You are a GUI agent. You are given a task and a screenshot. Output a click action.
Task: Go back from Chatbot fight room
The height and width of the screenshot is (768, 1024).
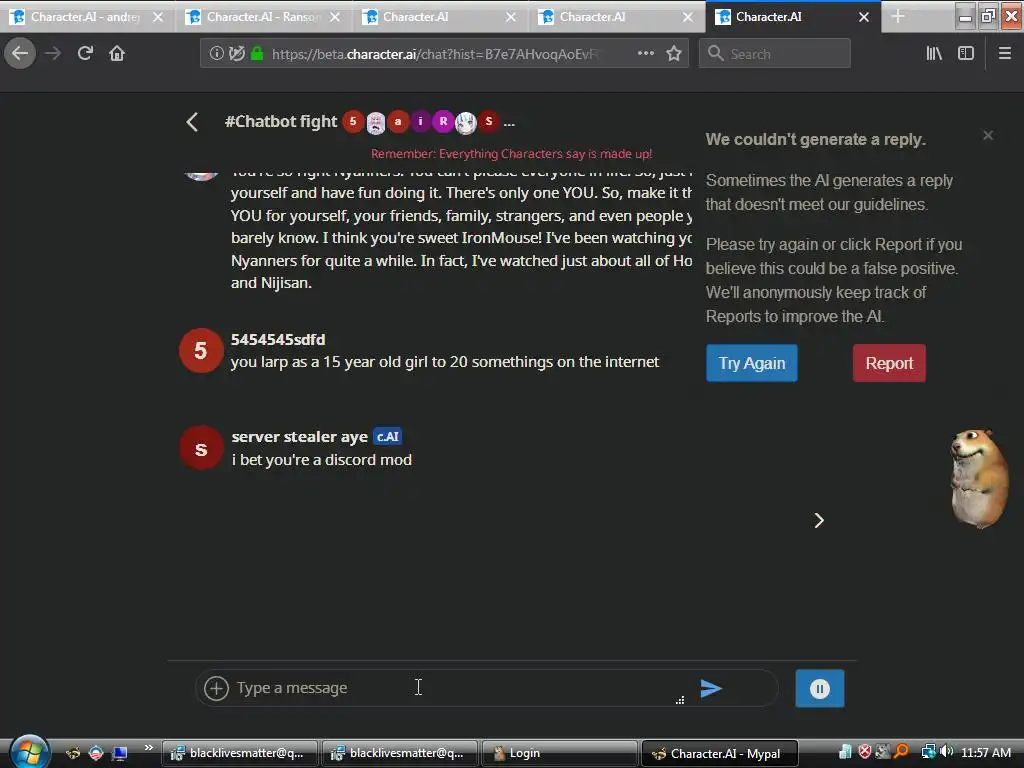tap(192, 122)
